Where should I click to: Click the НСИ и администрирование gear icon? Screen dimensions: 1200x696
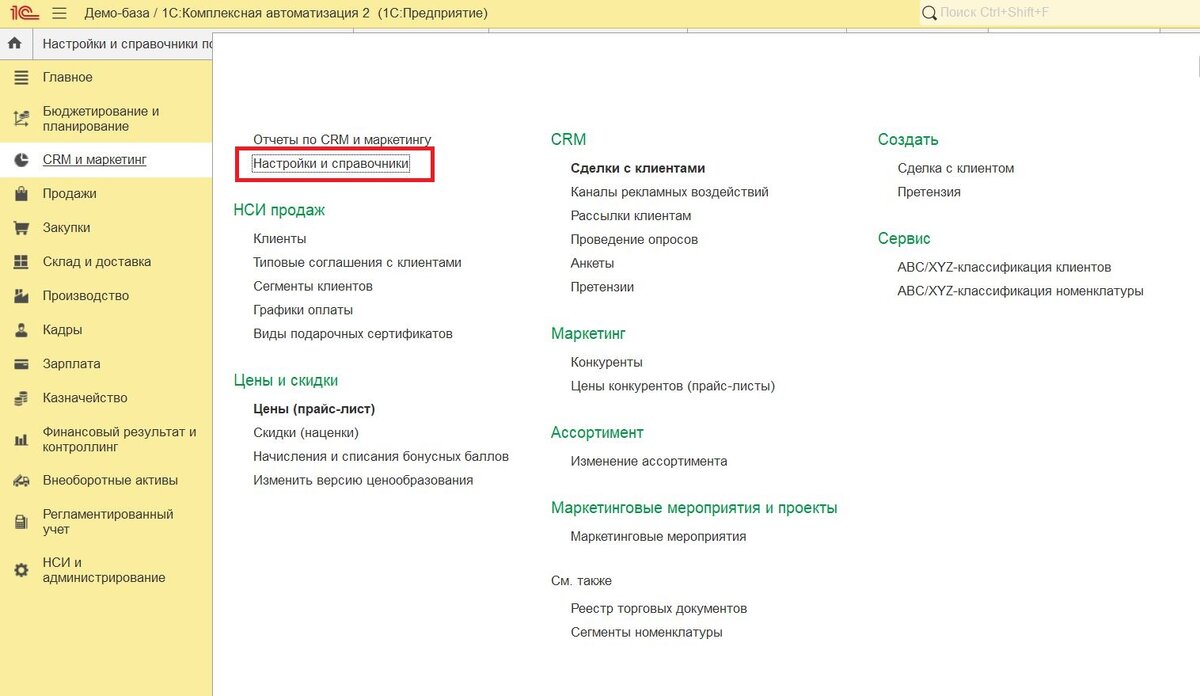[x=21, y=570]
